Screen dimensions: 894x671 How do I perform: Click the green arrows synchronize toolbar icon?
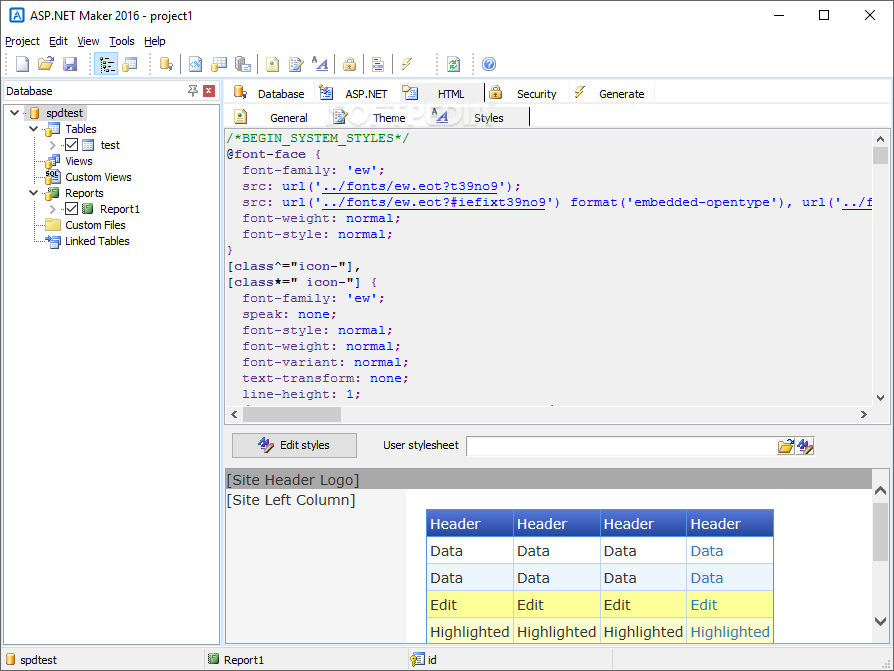[453, 64]
